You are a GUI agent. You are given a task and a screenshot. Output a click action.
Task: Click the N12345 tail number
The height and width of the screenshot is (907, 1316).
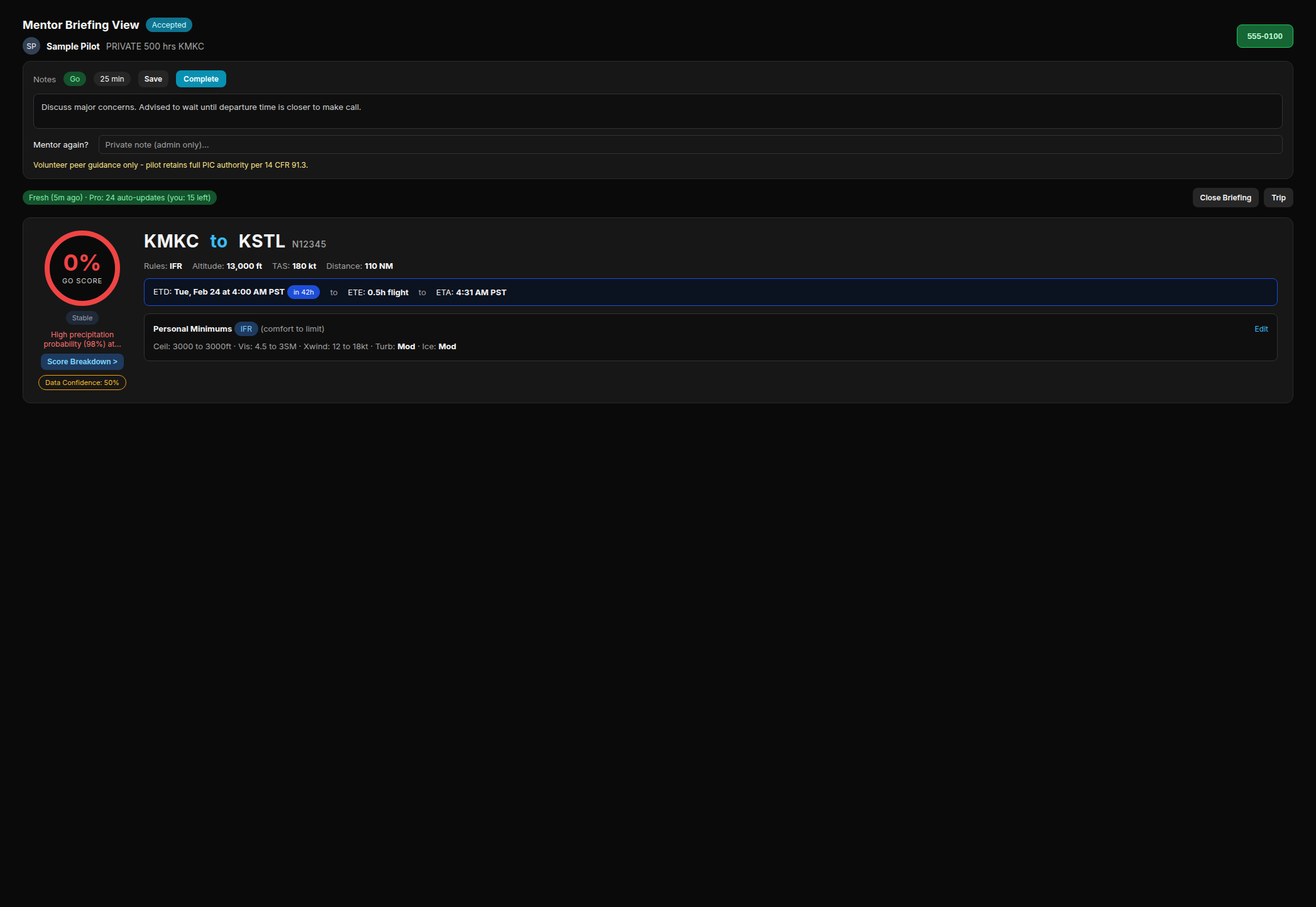pos(309,244)
